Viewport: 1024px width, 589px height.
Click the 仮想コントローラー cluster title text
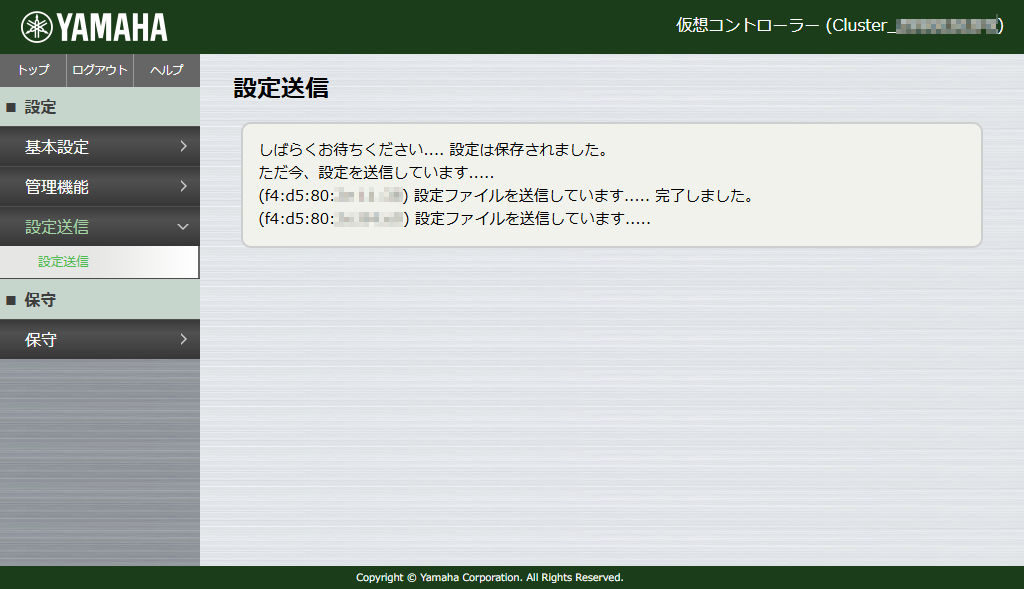pyautogui.click(x=840, y=25)
